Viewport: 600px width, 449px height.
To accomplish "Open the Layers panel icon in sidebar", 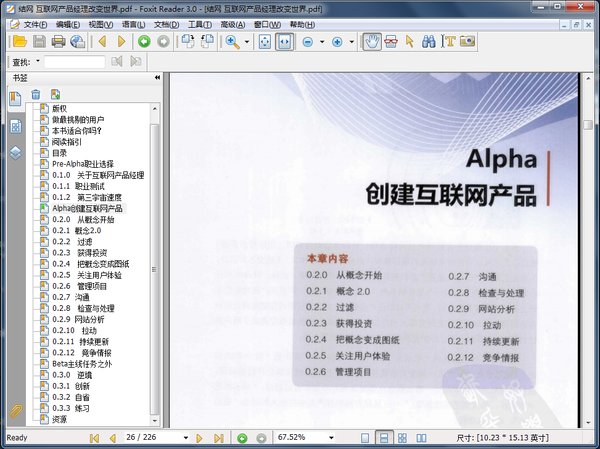I will [15, 152].
